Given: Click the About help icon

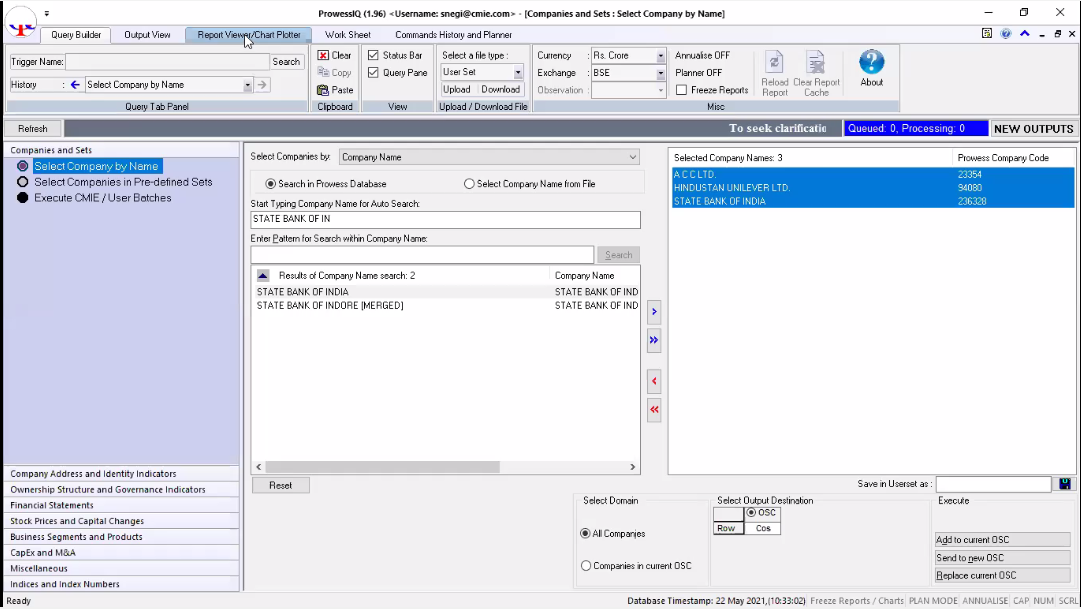Looking at the screenshot, I should (871, 64).
